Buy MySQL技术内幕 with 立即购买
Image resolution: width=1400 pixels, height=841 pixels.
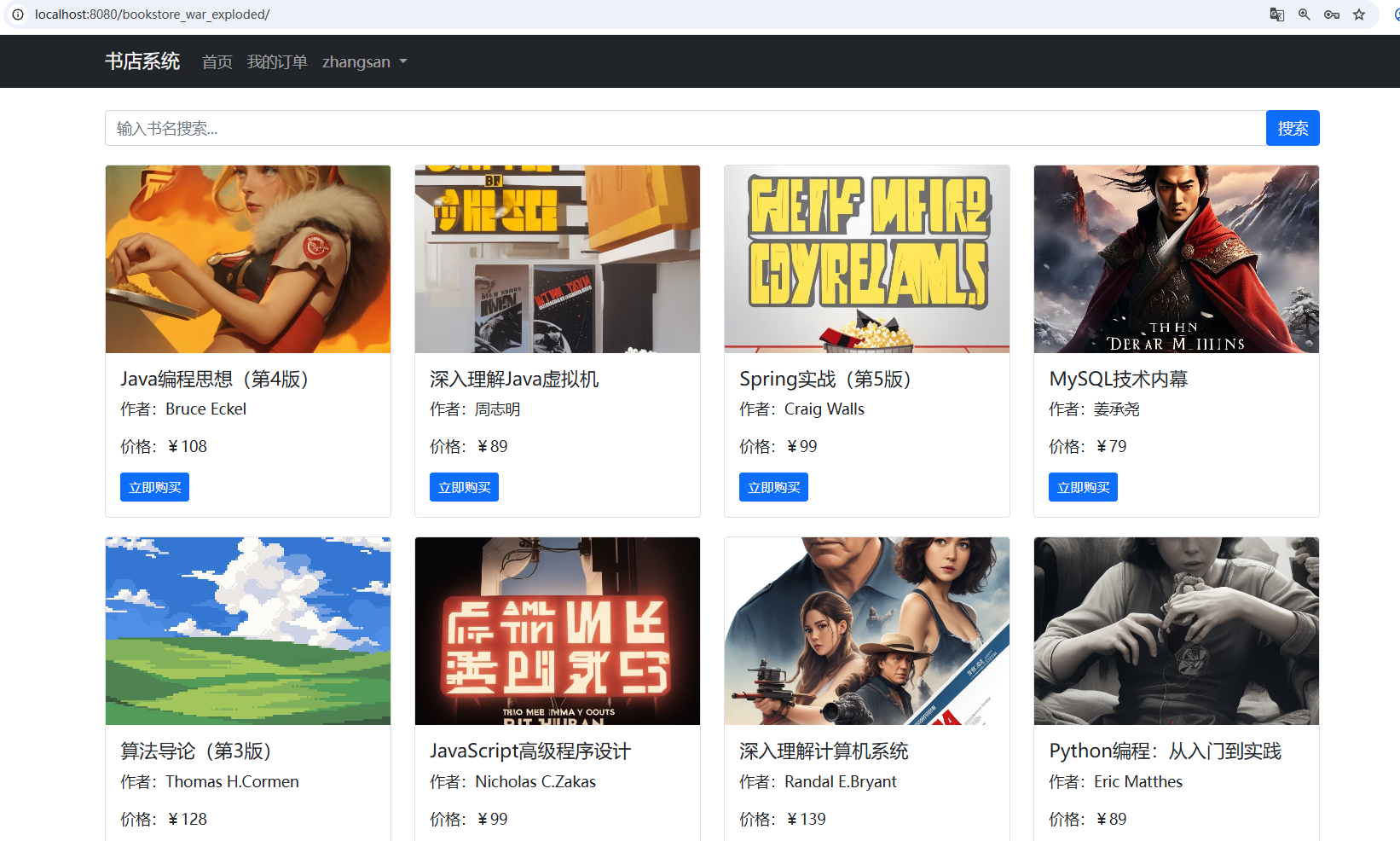point(1083,487)
